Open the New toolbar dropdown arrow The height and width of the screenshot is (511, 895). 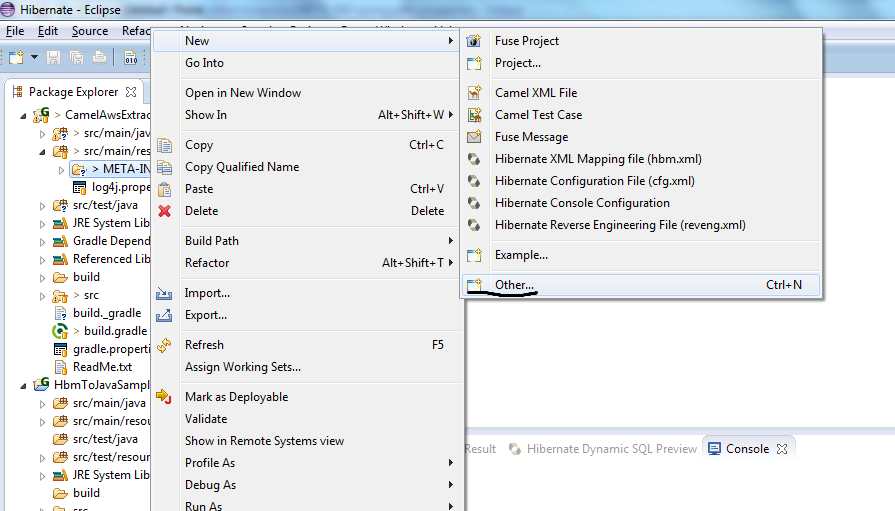(x=34, y=57)
